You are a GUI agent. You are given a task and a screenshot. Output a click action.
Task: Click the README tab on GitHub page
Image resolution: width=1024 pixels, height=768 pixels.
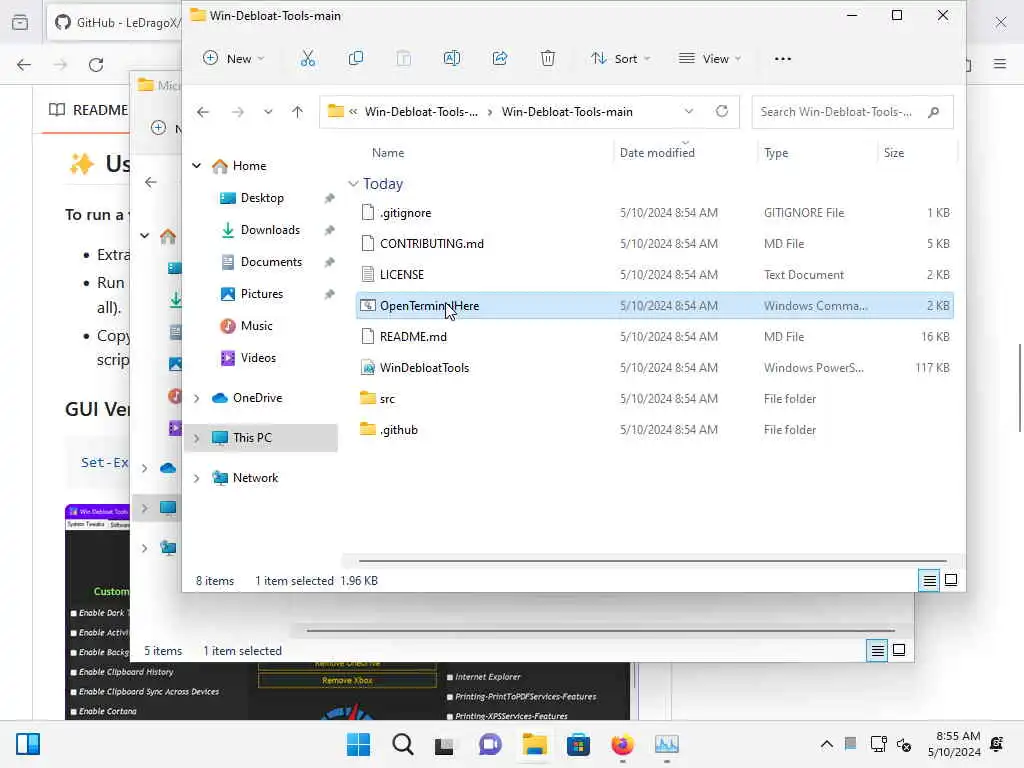(88, 110)
